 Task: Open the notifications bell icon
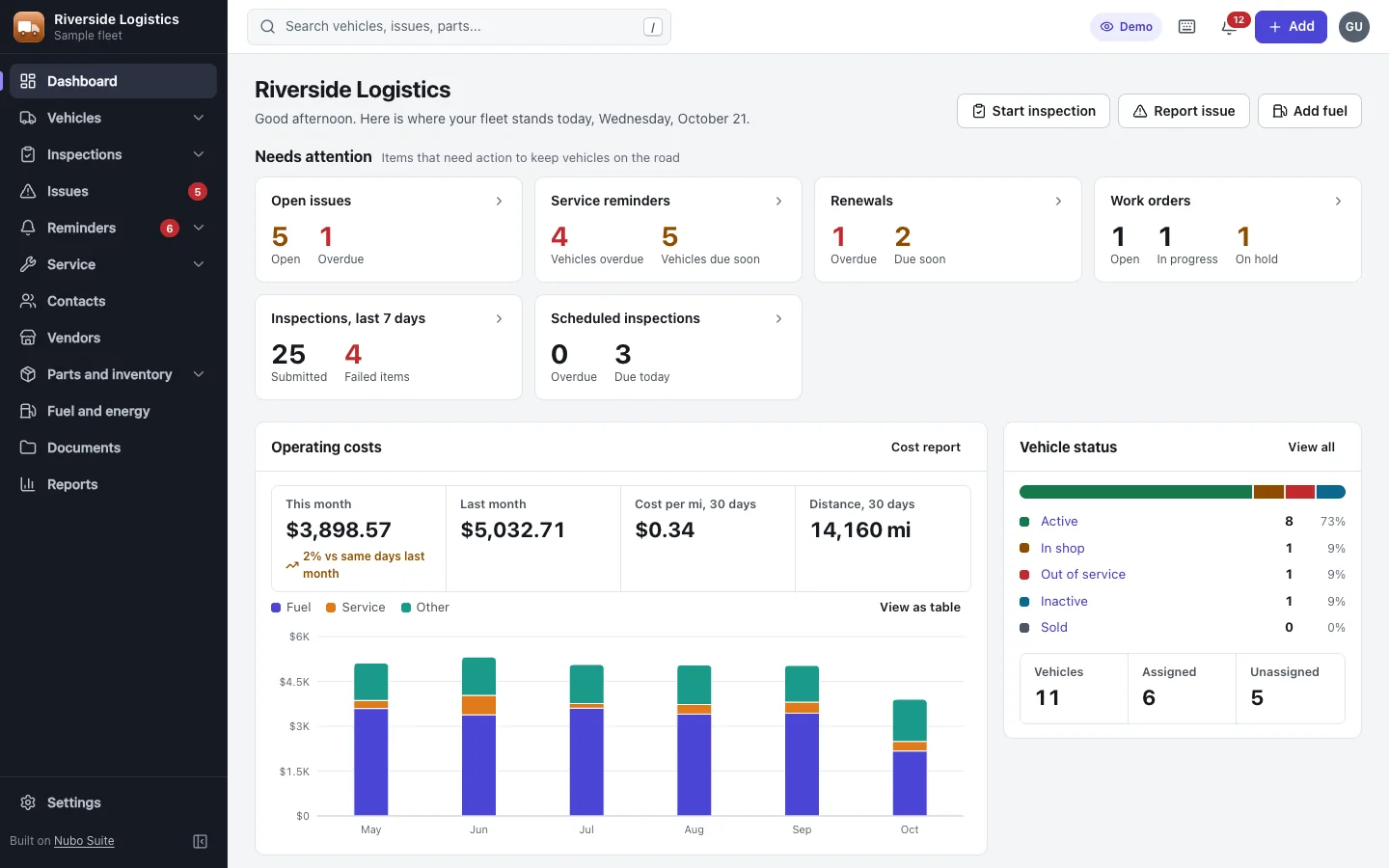tap(1229, 27)
